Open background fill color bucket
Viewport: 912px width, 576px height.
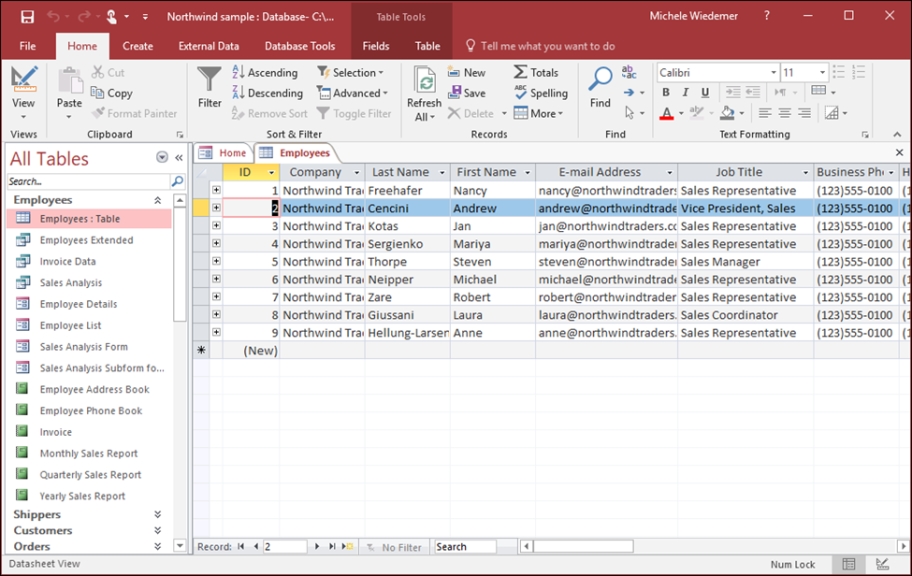(x=727, y=113)
